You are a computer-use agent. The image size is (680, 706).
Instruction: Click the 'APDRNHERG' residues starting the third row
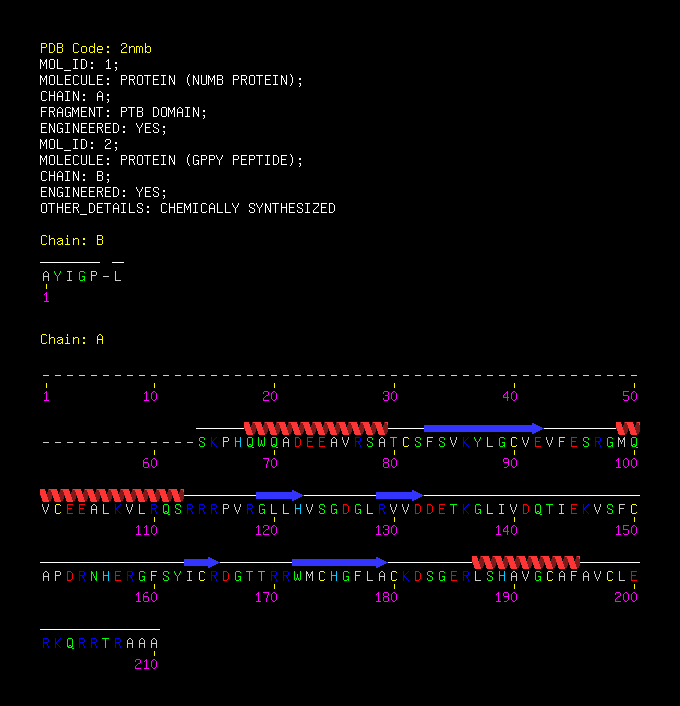94,577
